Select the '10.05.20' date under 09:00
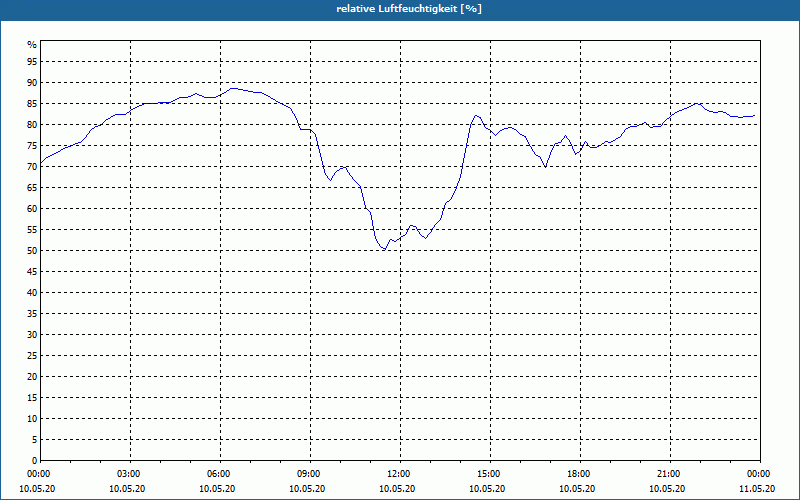This screenshot has width=800, height=500. coord(307,489)
